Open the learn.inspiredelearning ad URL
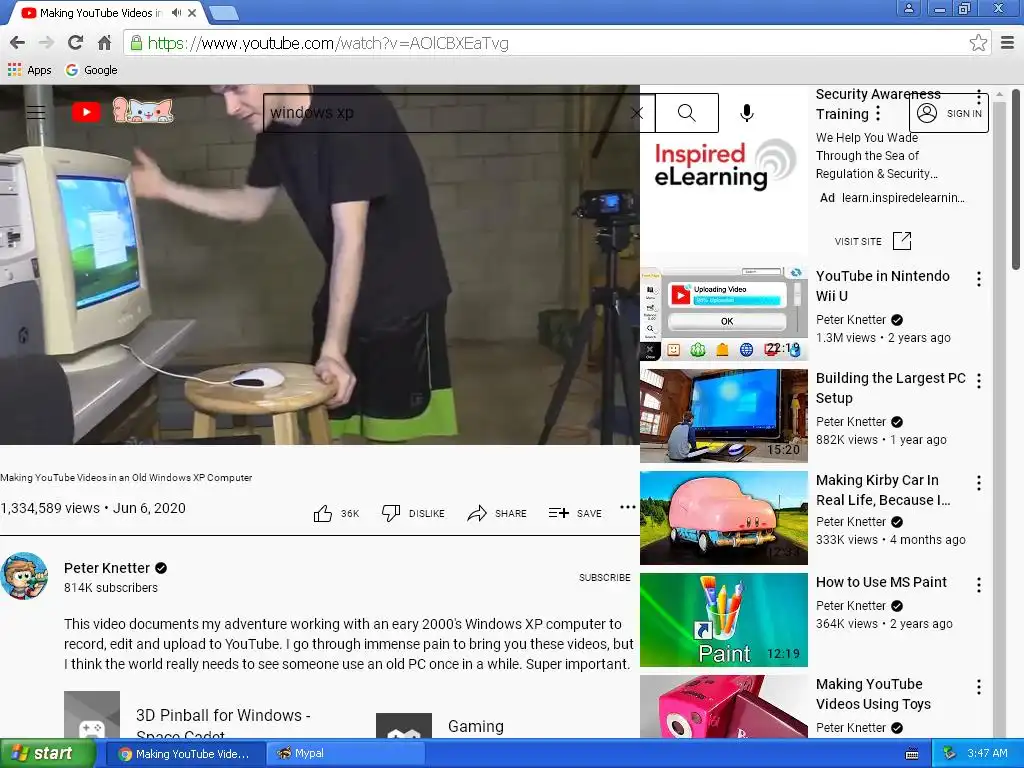This screenshot has height=768, width=1024. (x=903, y=198)
